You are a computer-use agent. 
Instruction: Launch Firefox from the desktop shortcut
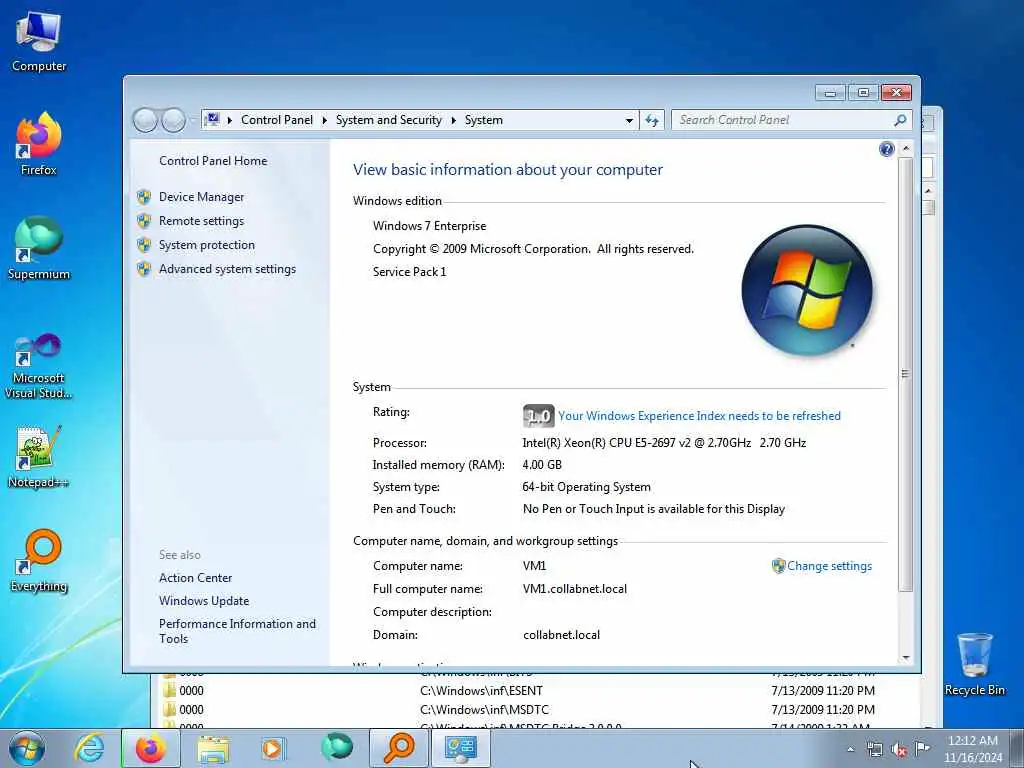click(39, 144)
